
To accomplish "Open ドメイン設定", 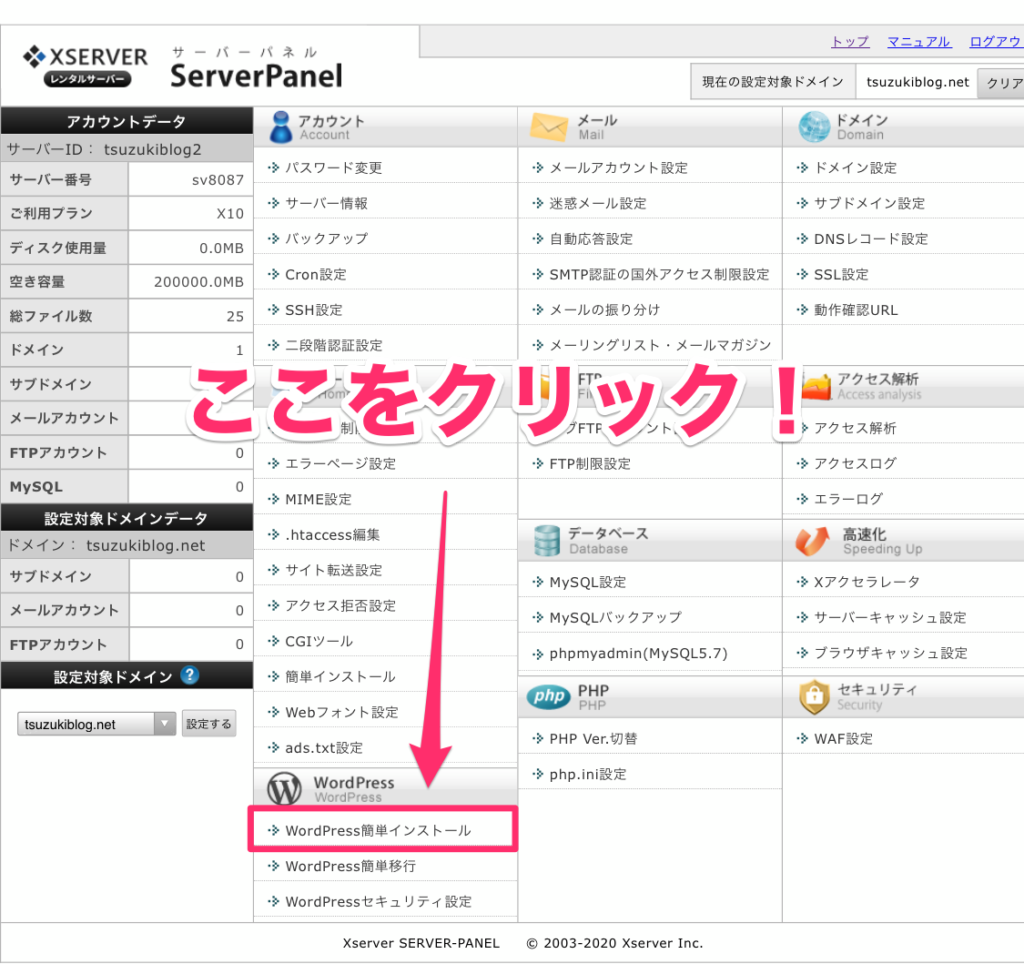I will click(x=856, y=168).
